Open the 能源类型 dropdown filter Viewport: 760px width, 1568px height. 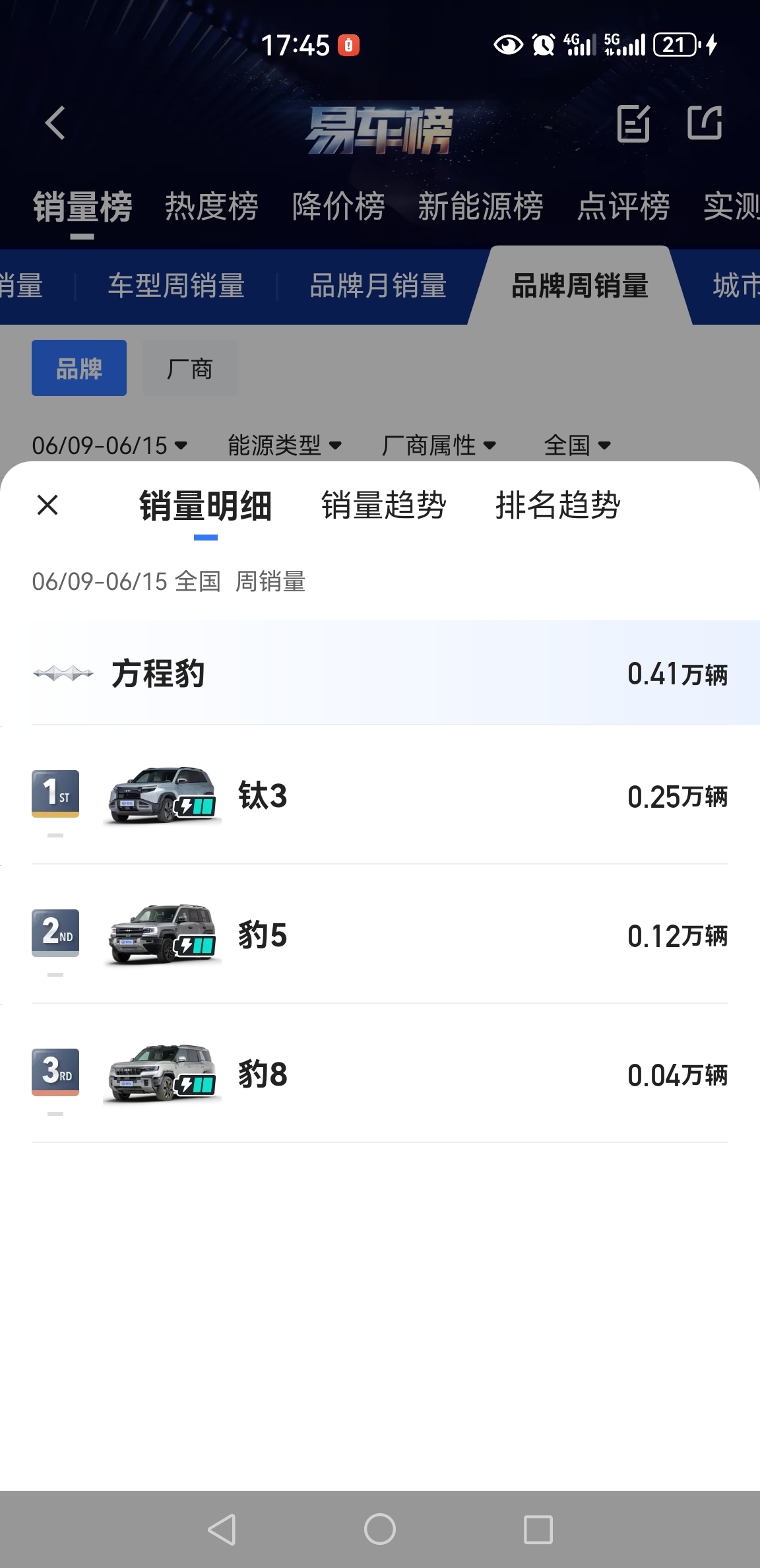(284, 445)
